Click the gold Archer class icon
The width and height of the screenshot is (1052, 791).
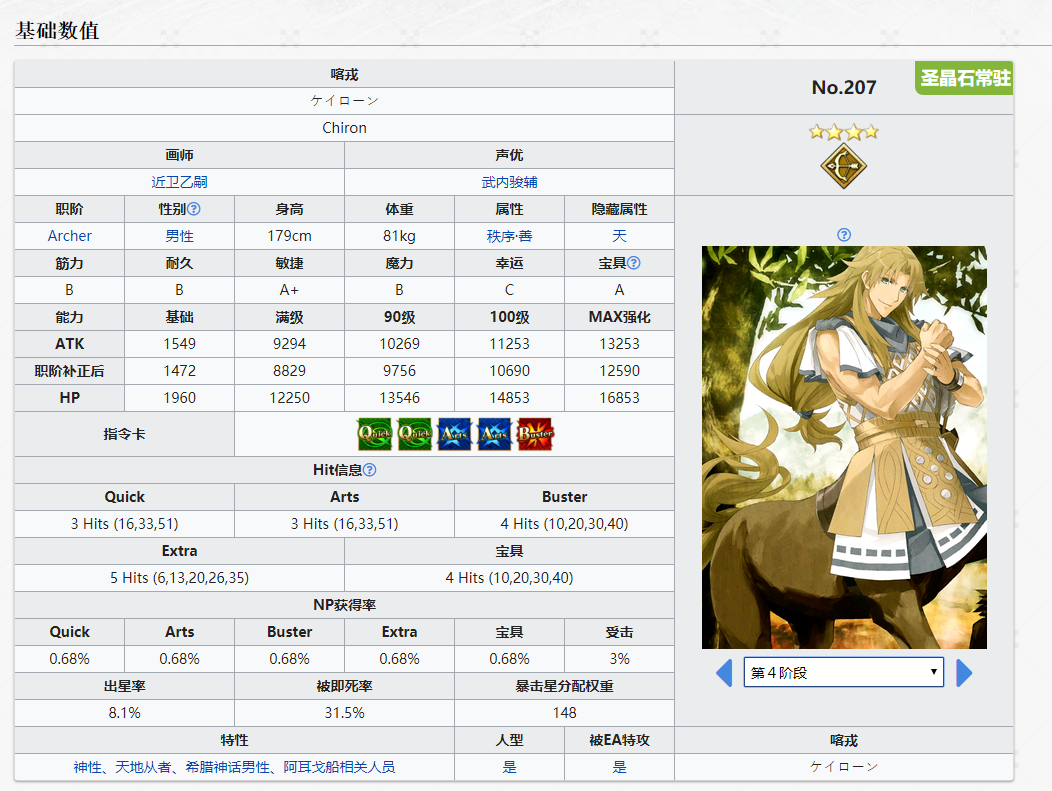click(x=844, y=166)
